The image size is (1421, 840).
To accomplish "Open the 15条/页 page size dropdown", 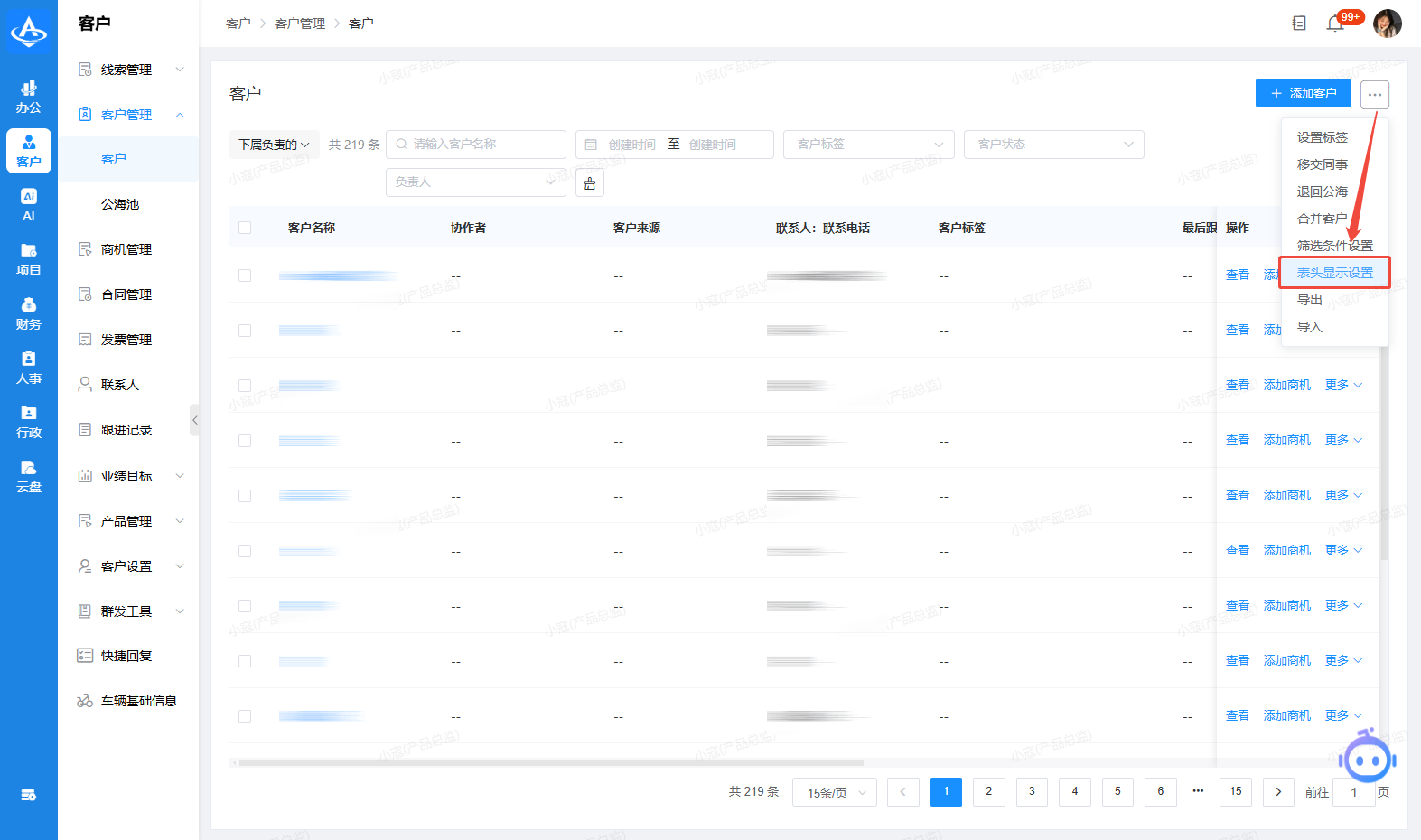I will pos(835,792).
